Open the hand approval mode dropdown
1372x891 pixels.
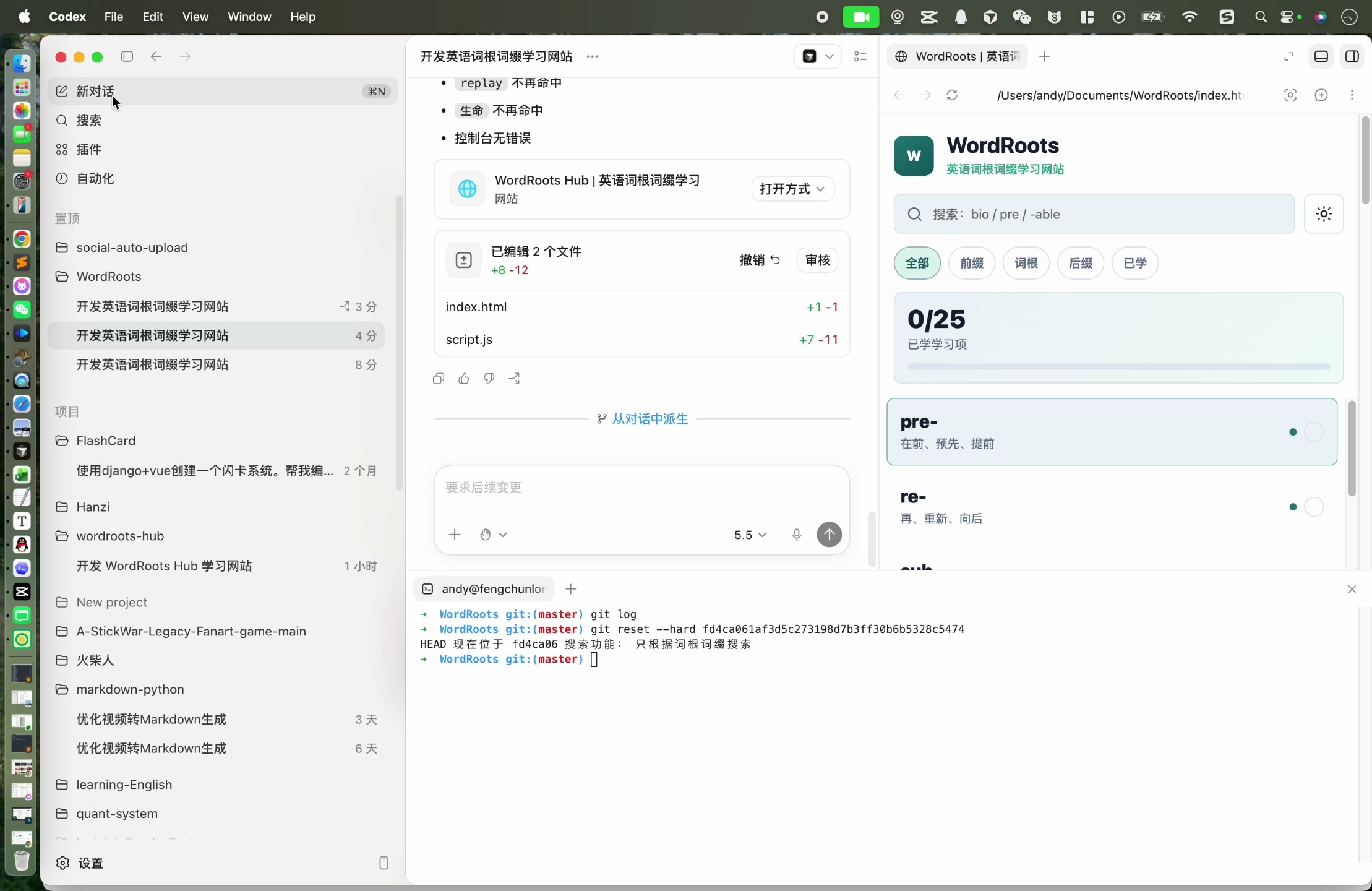click(494, 535)
